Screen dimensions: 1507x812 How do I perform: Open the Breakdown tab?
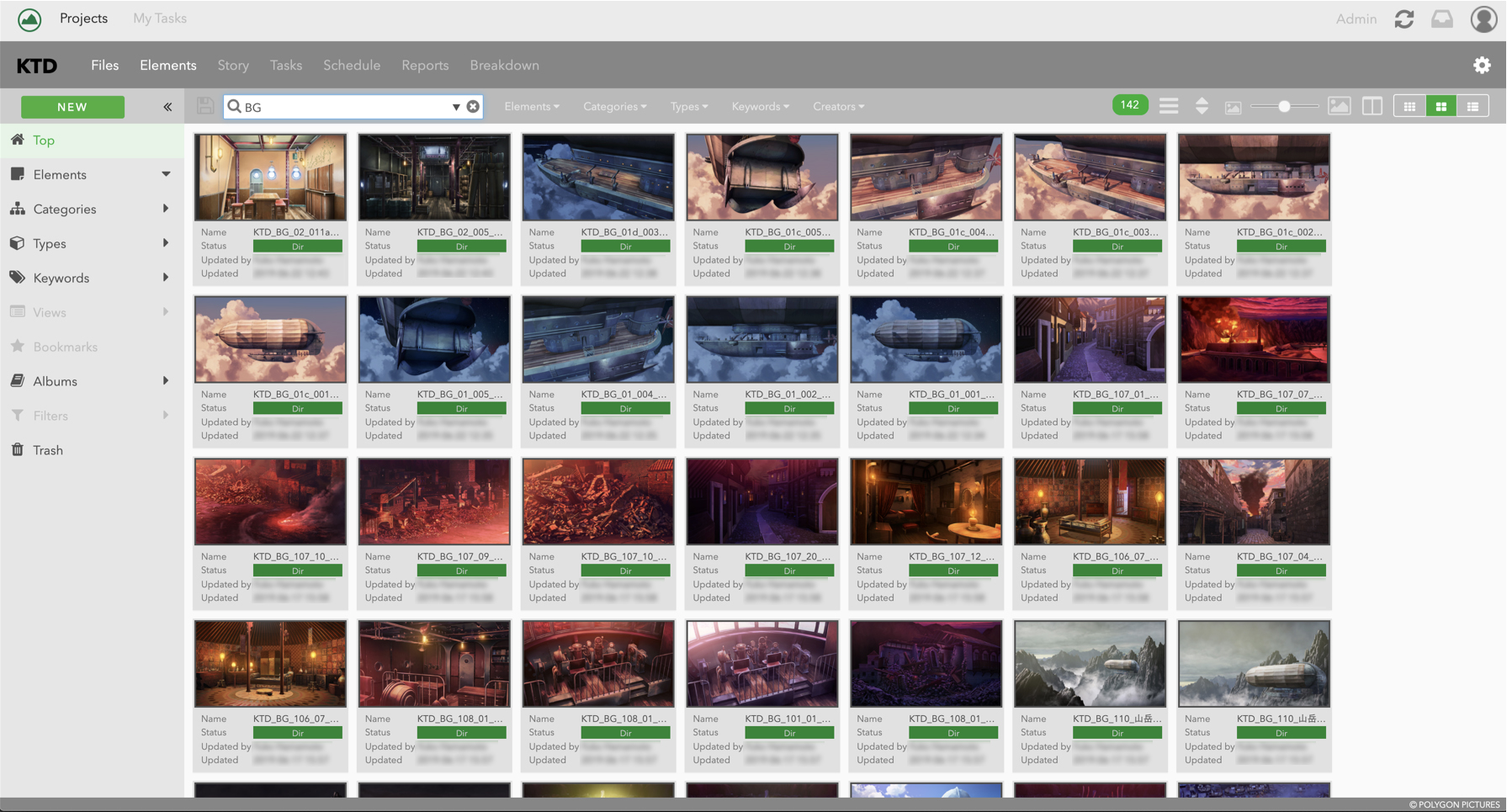(505, 65)
